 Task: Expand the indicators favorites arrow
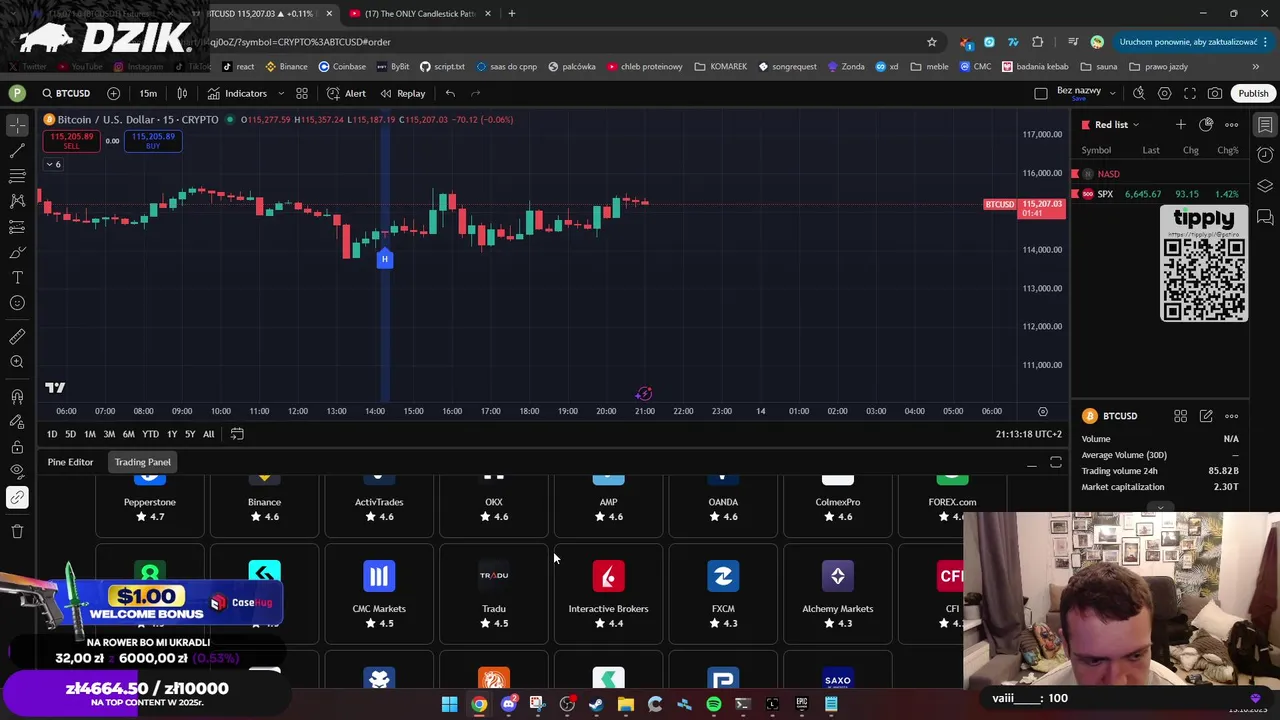click(281, 93)
